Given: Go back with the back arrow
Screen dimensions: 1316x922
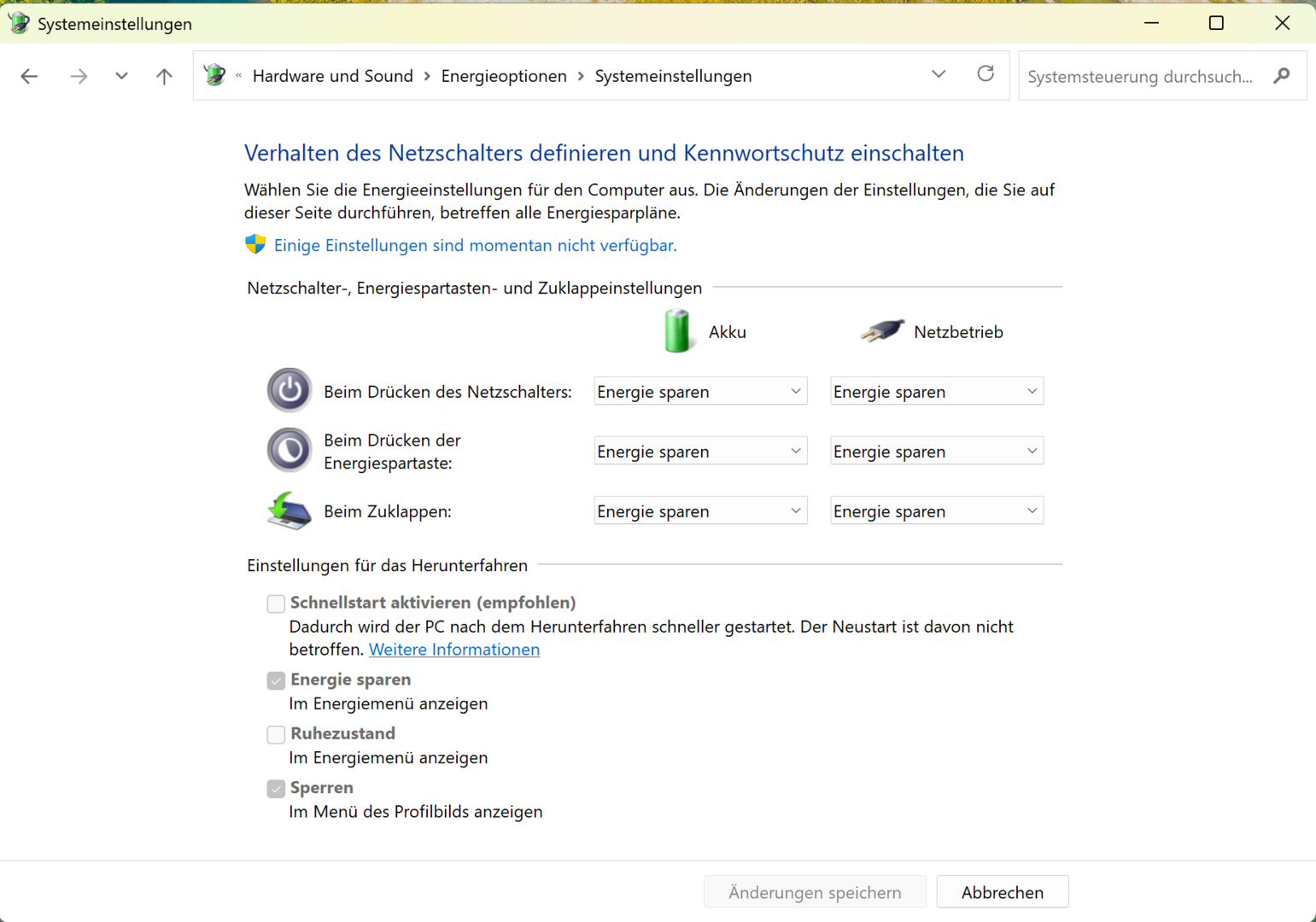Looking at the screenshot, I should [29, 76].
